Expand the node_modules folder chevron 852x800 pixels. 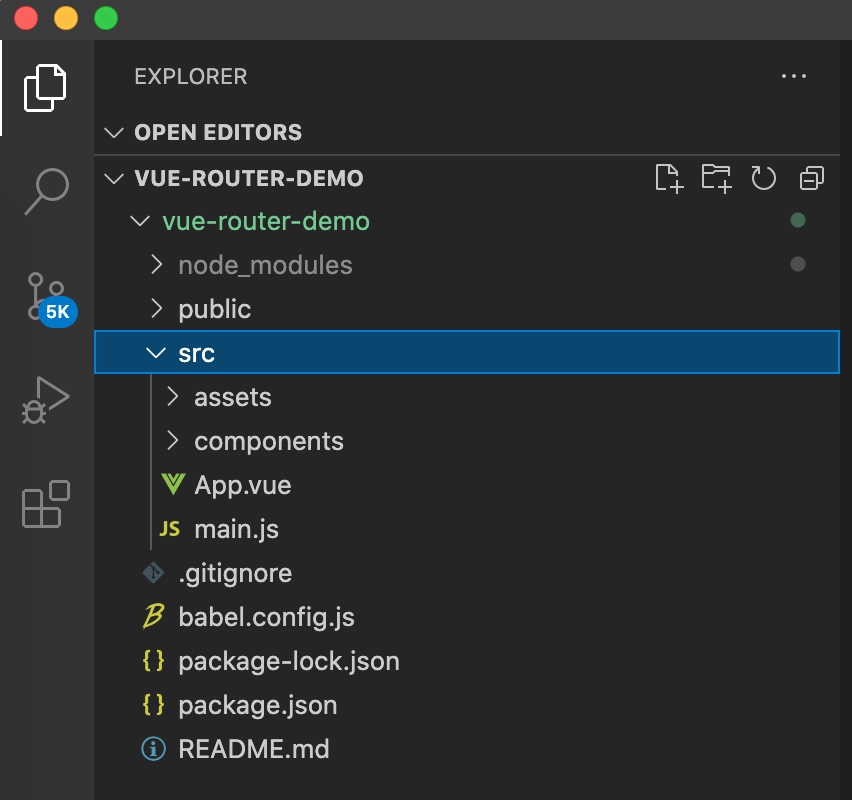(x=156, y=265)
